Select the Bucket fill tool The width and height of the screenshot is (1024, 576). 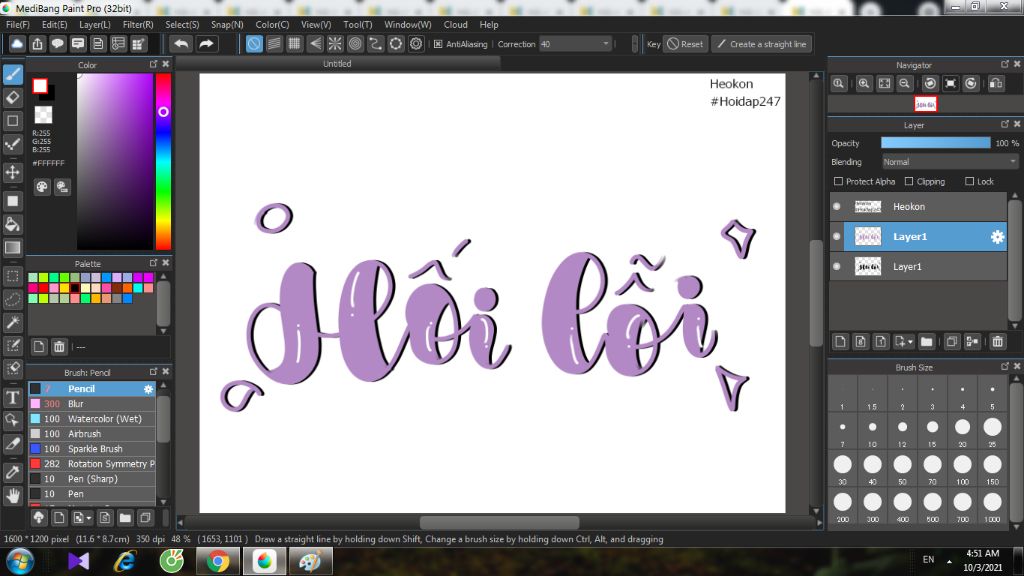click(12, 224)
